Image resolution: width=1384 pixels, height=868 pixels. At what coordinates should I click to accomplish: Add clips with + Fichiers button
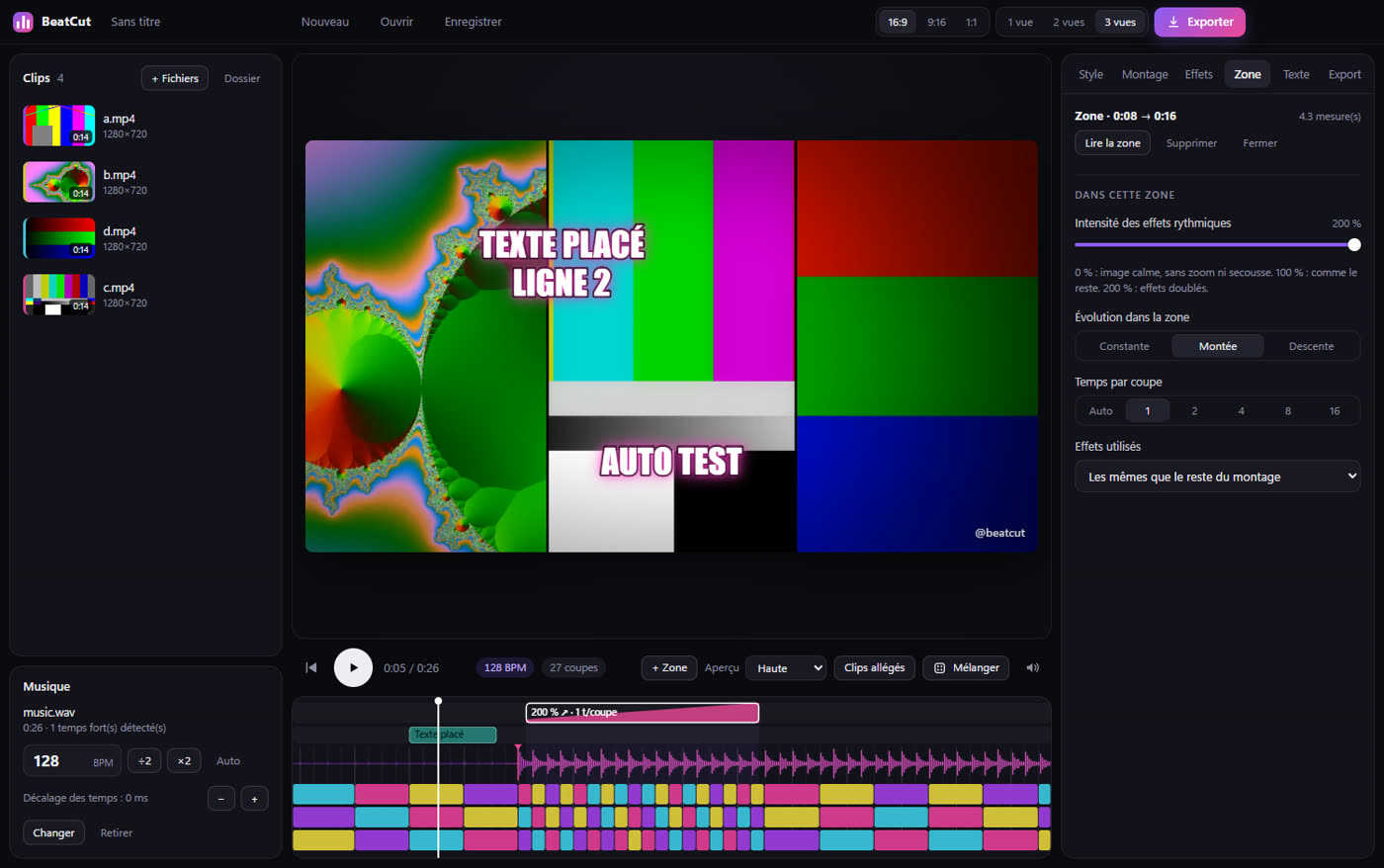(x=175, y=78)
